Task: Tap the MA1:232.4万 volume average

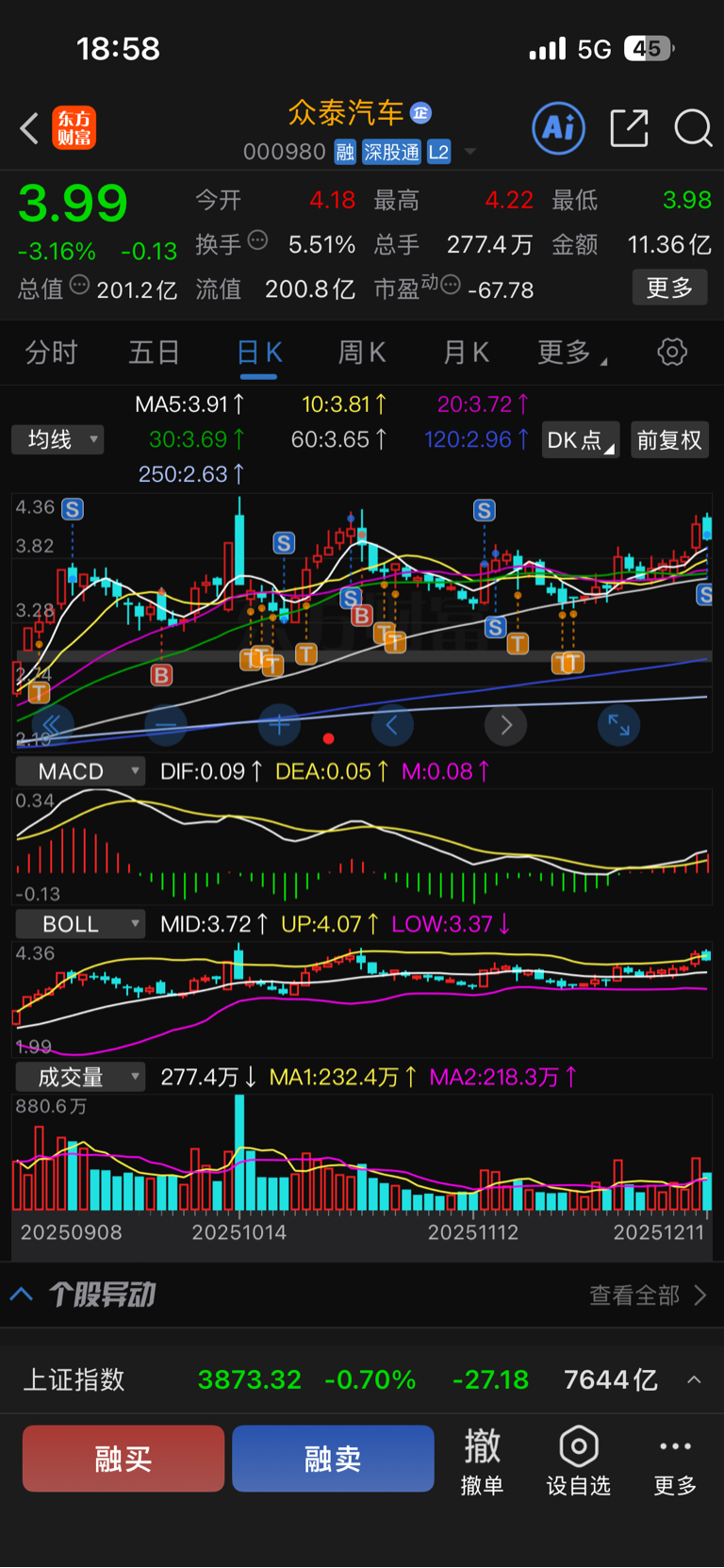Action: click(343, 1077)
